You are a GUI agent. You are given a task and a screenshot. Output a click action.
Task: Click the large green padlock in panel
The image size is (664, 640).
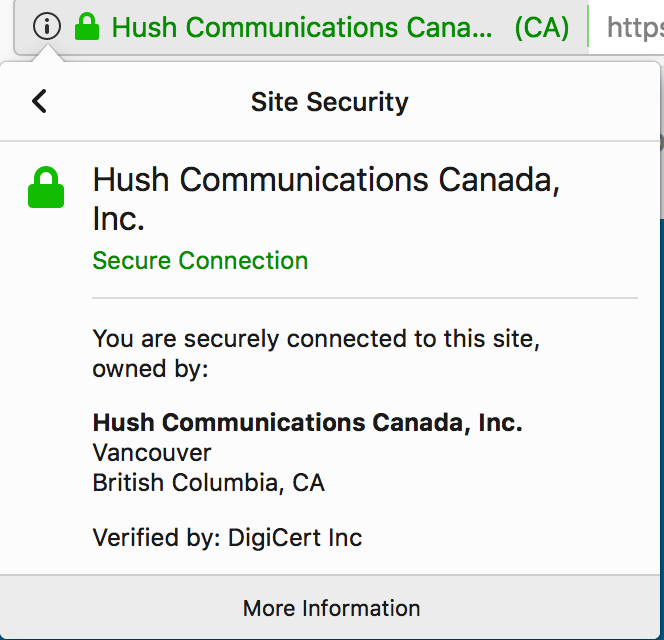coord(46,187)
